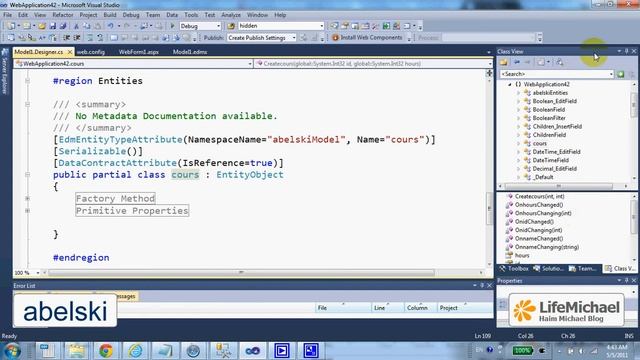Open Visual Studio taskbar icon

click(x=252, y=351)
